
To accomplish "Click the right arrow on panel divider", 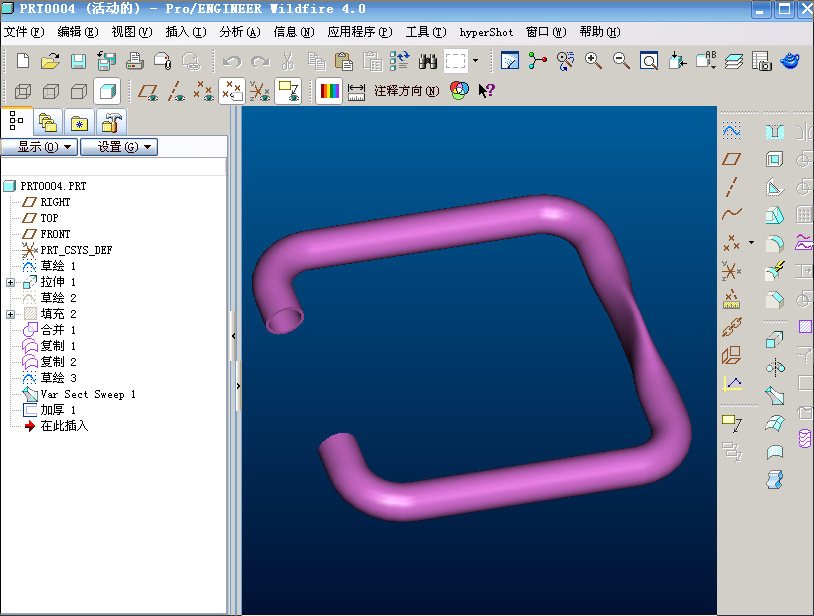I will pyautogui.click(x=238, y=386).
